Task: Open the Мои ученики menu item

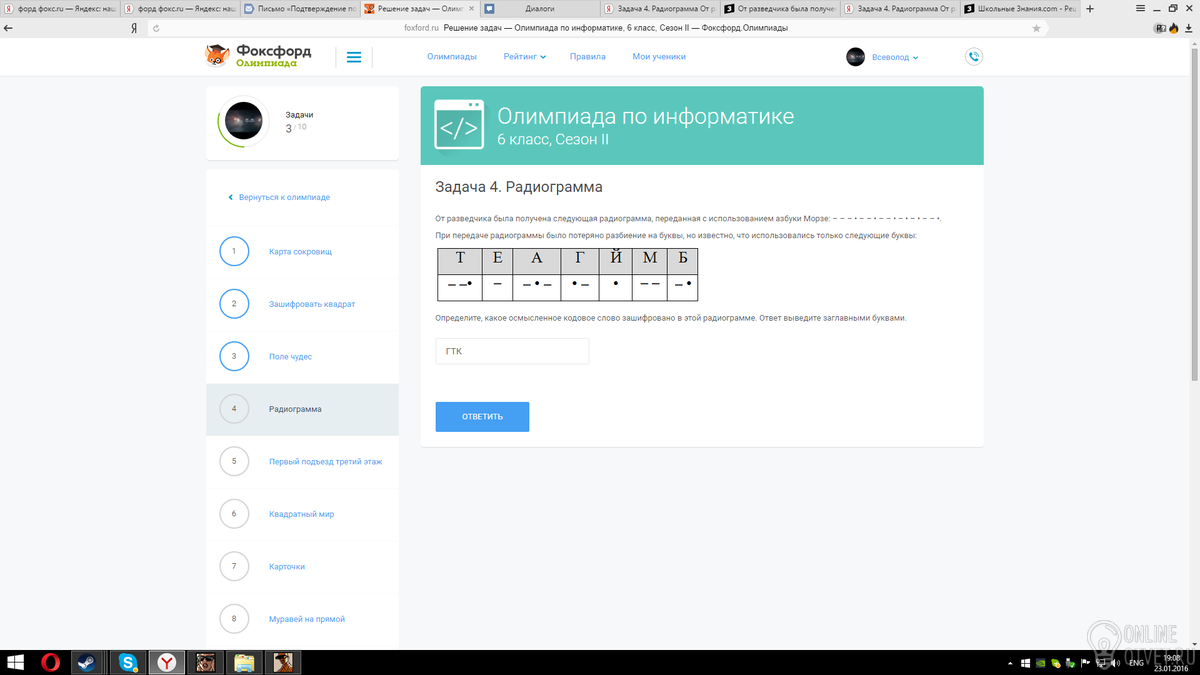Action: click(x=659, y=57)
